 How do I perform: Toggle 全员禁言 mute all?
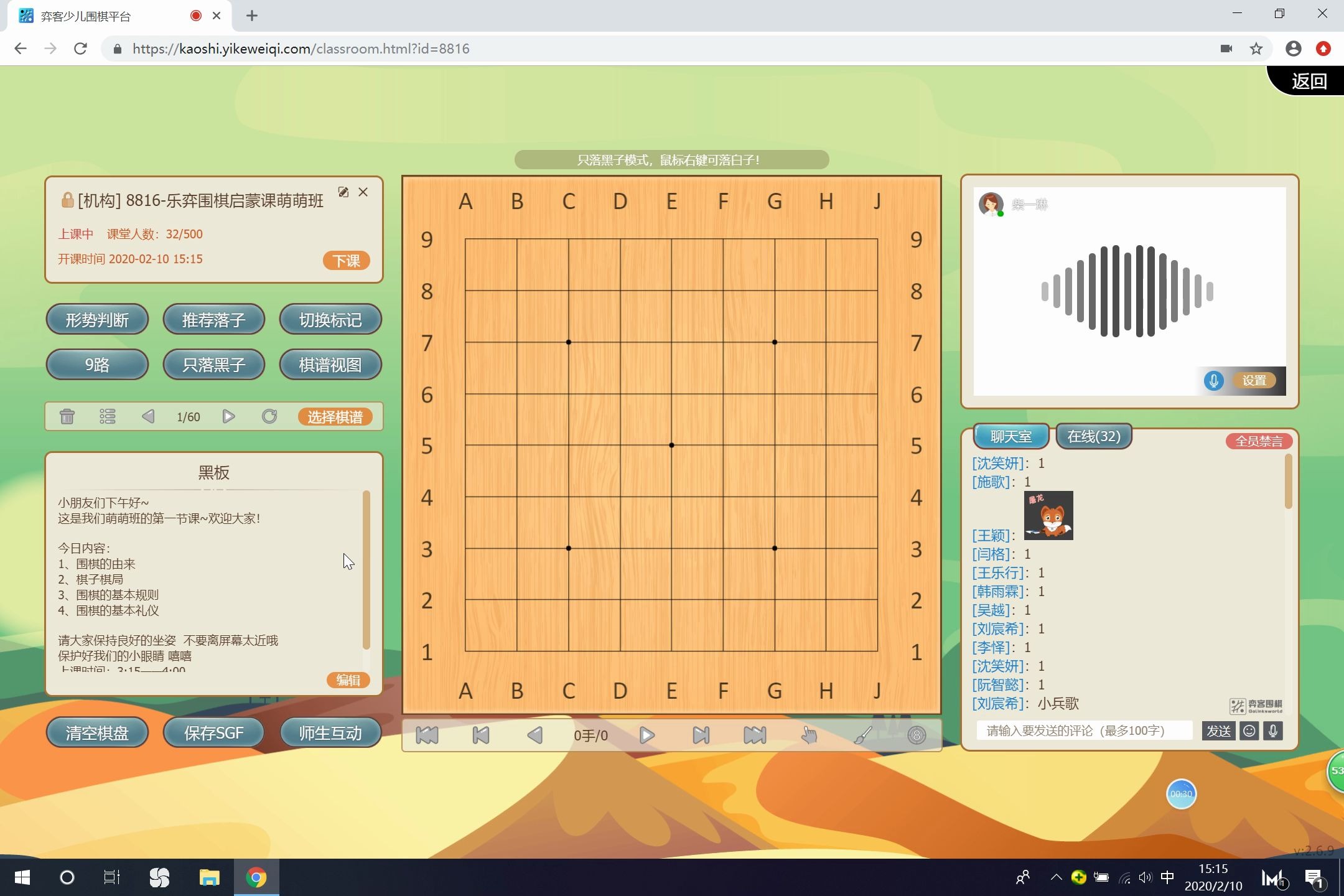pyautogui.click(x=1259, y=441)
